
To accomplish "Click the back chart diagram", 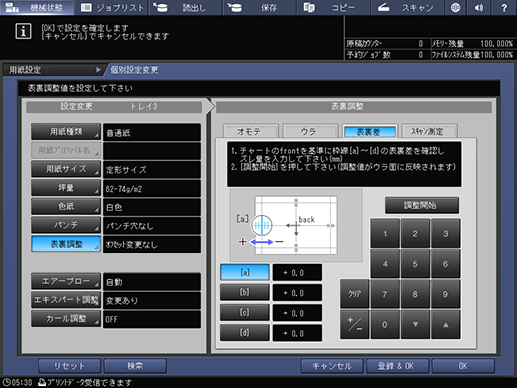I will coord(296,225).
